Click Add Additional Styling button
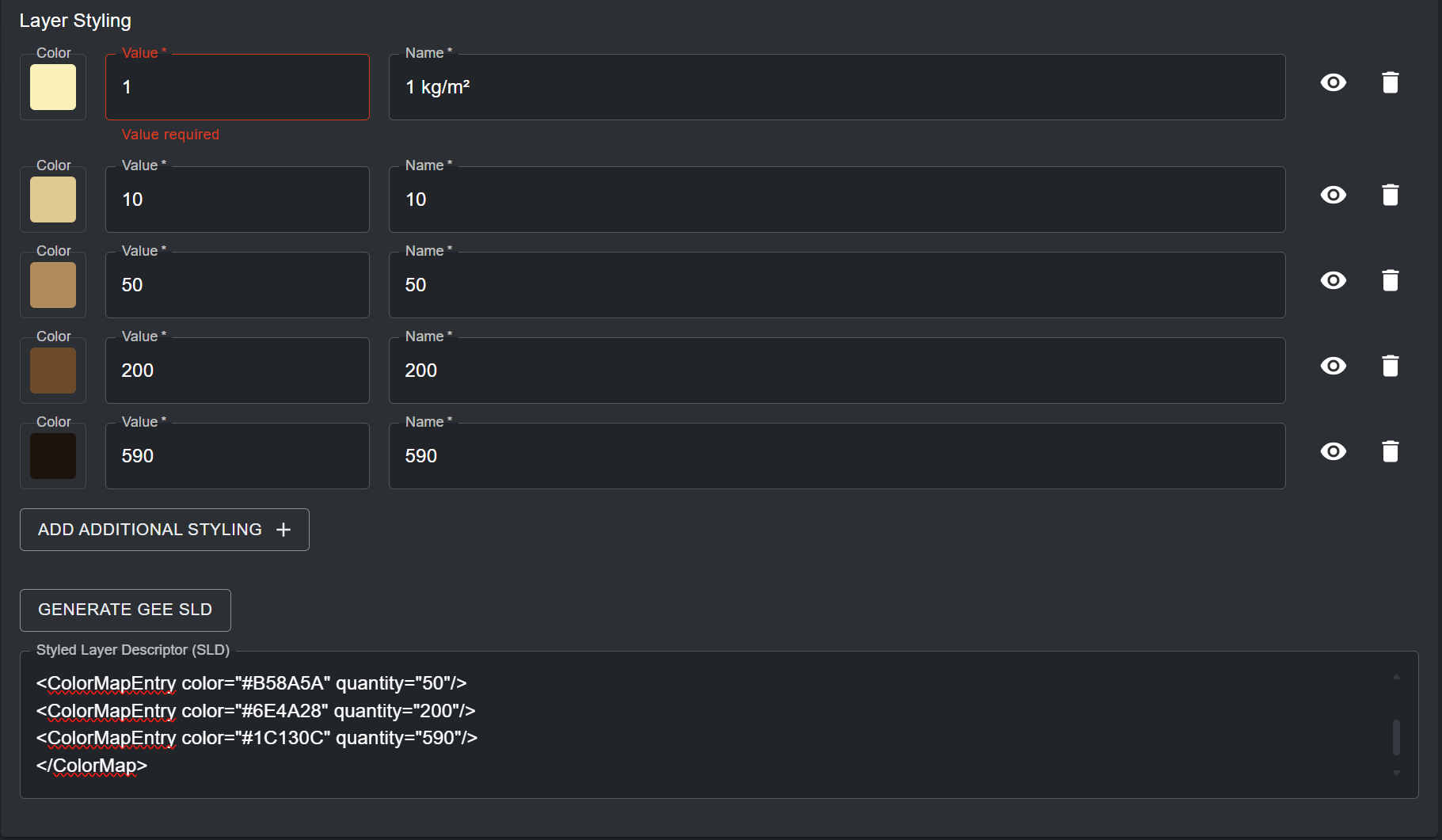 point(164,530)
